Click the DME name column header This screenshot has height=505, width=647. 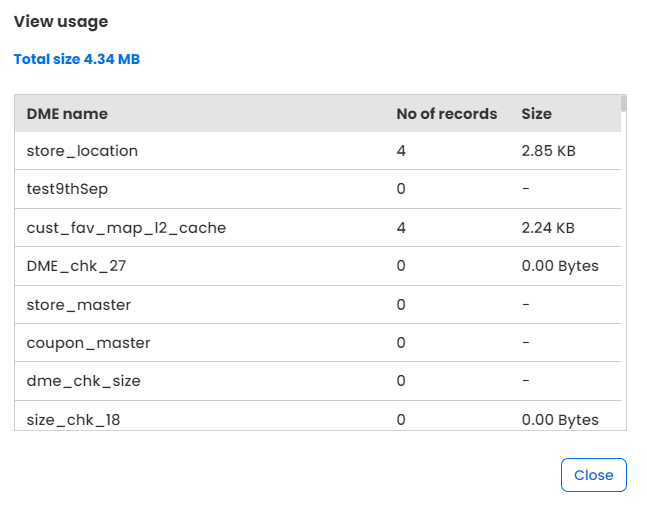pos(67,114)
